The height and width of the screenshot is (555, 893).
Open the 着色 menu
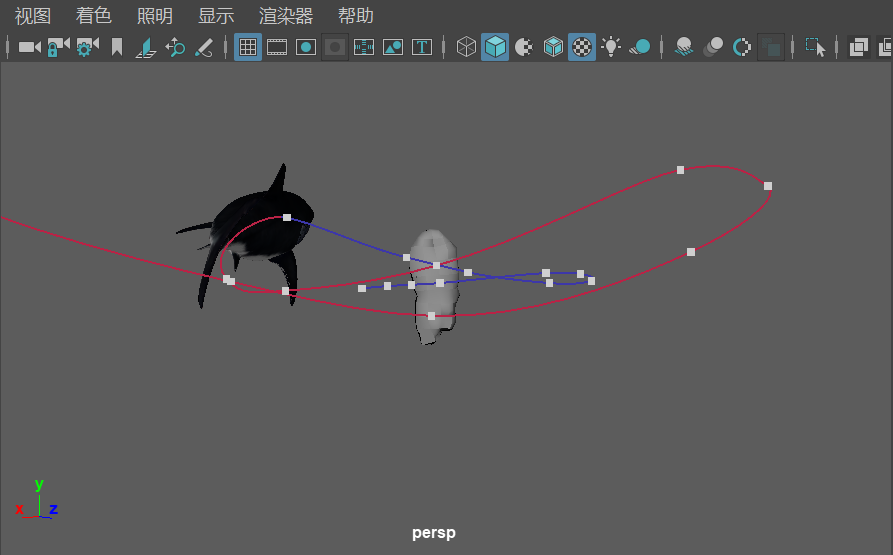click(93, 15)
